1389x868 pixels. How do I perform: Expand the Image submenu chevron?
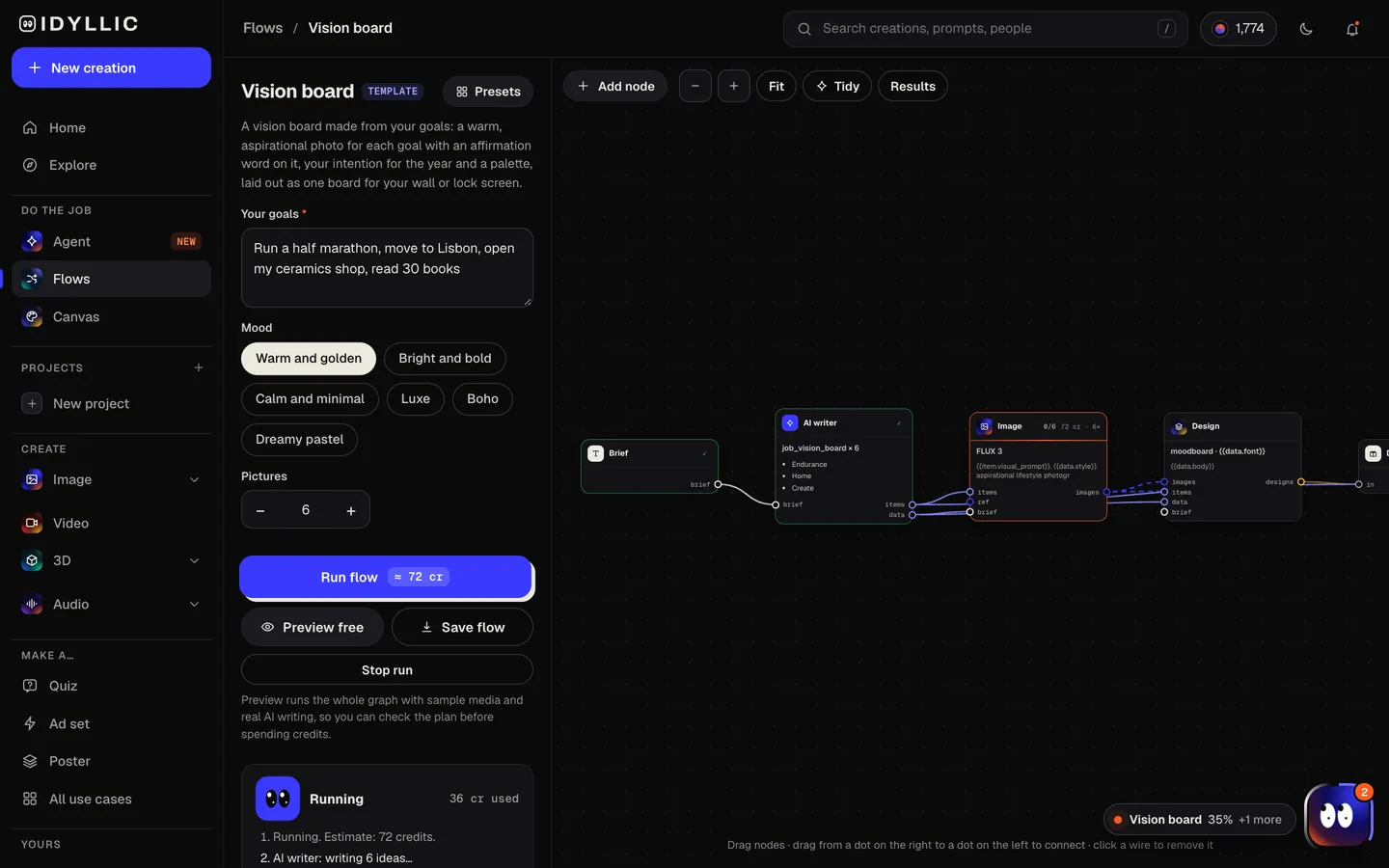[x=195, y=479]
